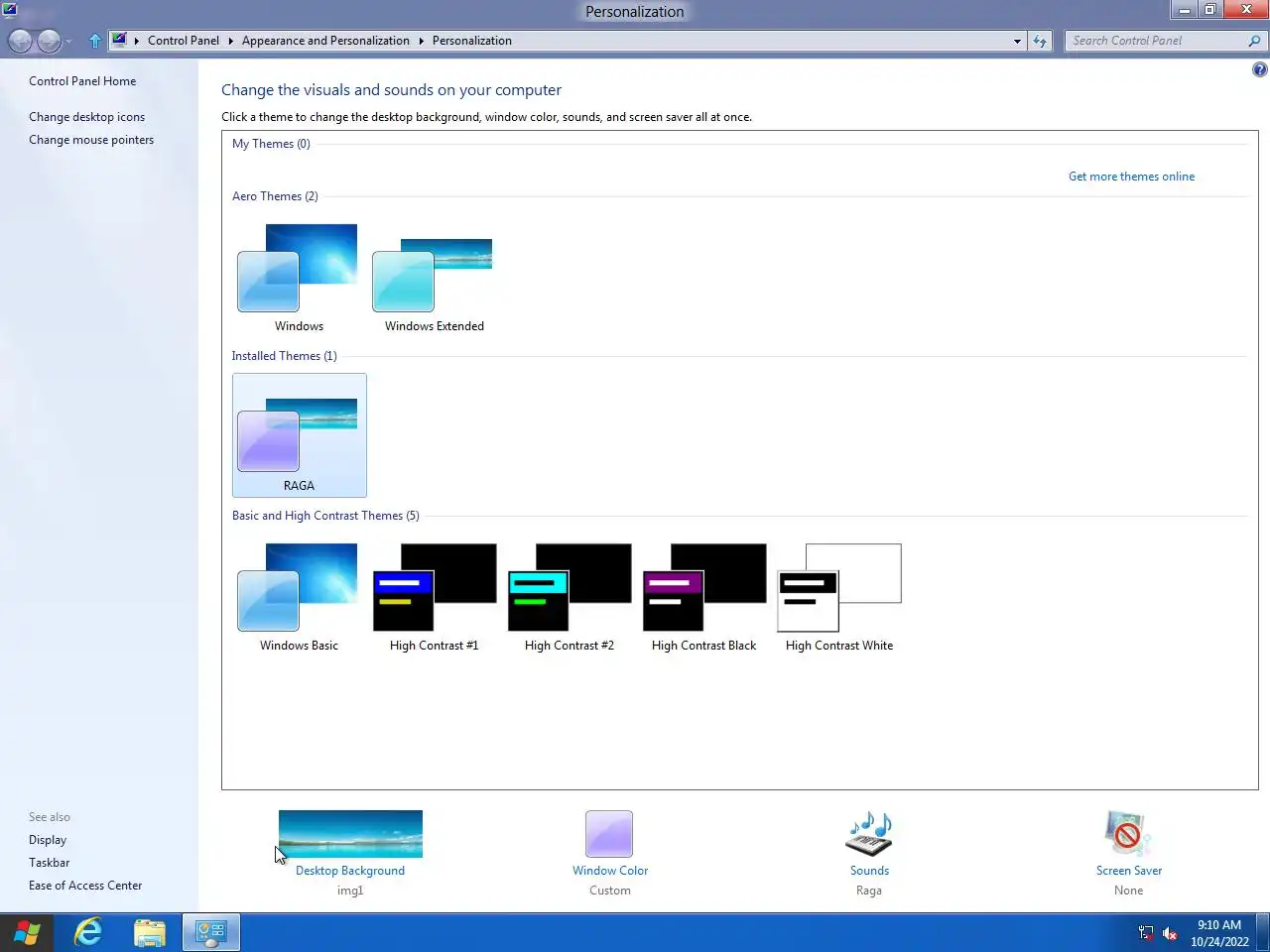This screenshot has width=1270, height=952.
Task: Click the My Themes (0) heading
Action: [x=271, y=144]
